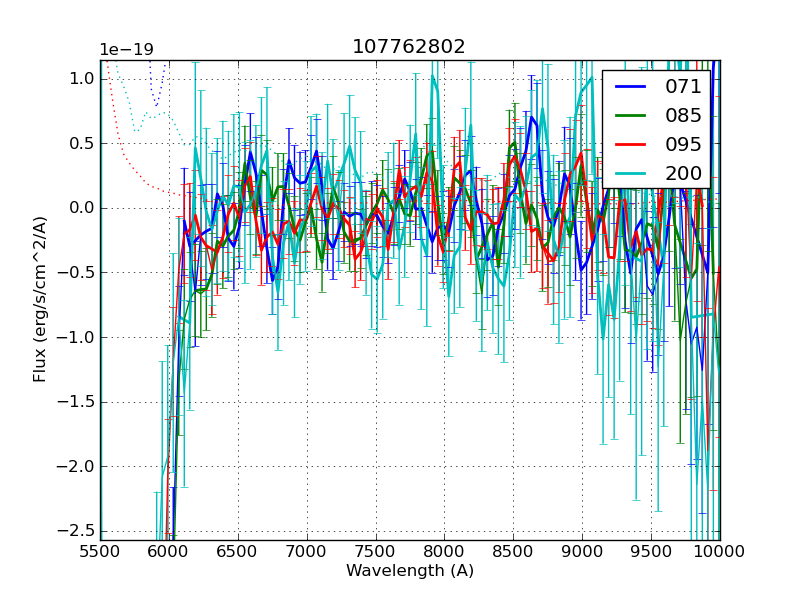Viewport: 800px width, 600px height.
Task: Select the blue line swatch for 071
Action: point(630,87)
